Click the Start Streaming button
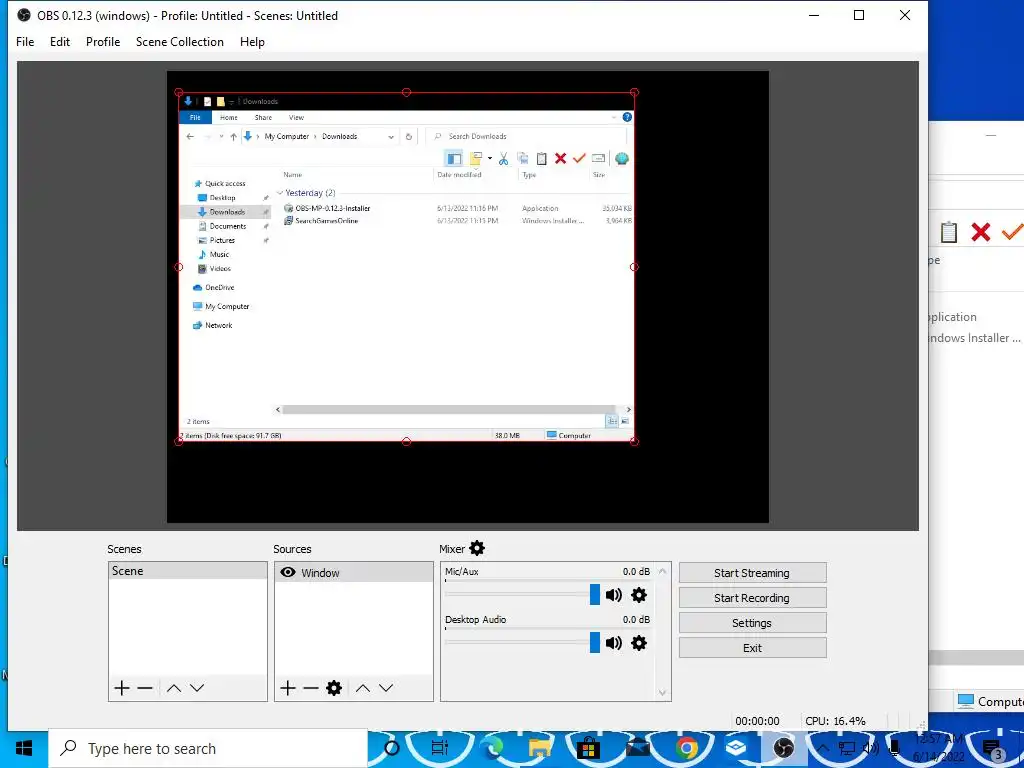Screen dimensions: 1024x768 pos(752,573)
